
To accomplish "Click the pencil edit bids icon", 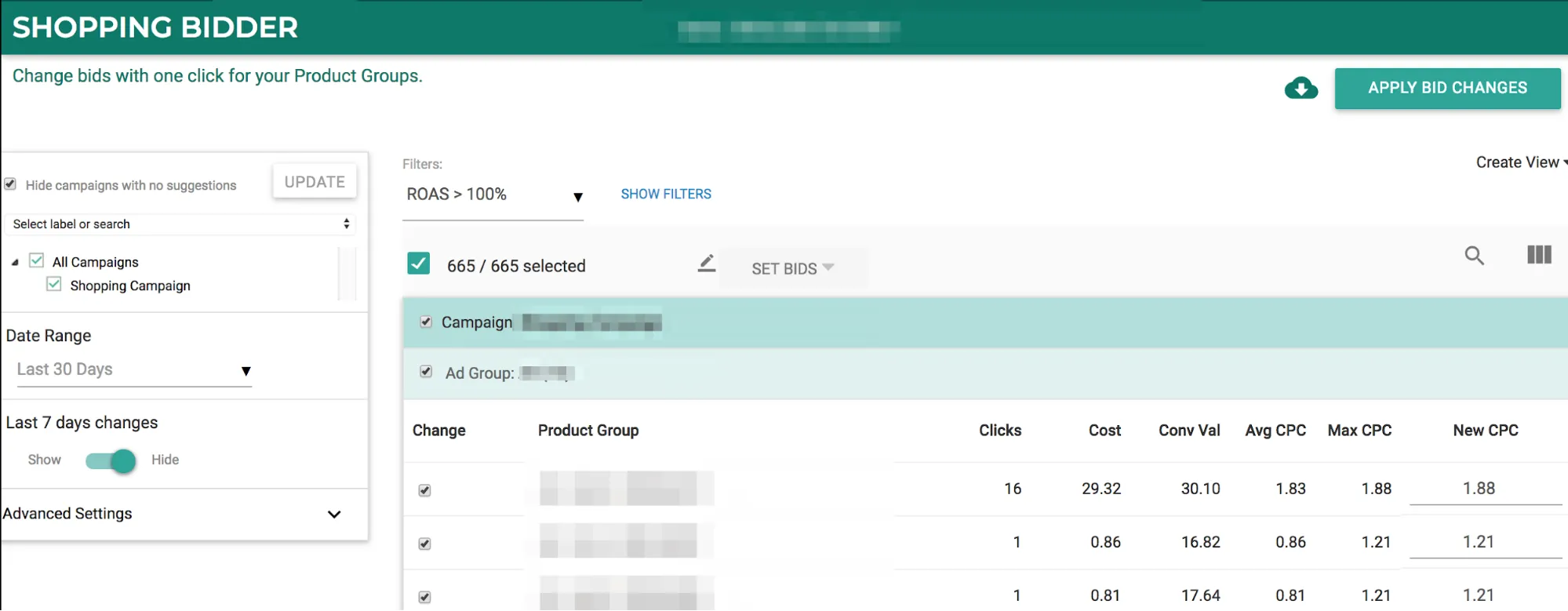I will 706,264.
